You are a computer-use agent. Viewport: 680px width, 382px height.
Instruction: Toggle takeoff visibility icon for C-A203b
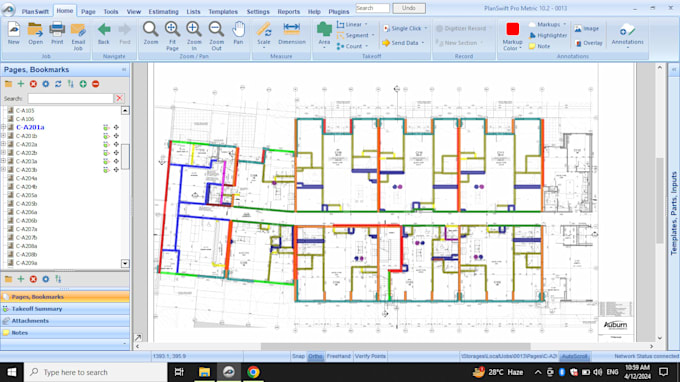point(106,170)
